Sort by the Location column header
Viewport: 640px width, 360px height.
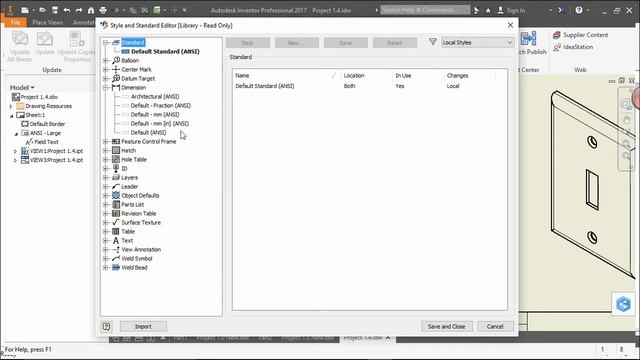366,76
